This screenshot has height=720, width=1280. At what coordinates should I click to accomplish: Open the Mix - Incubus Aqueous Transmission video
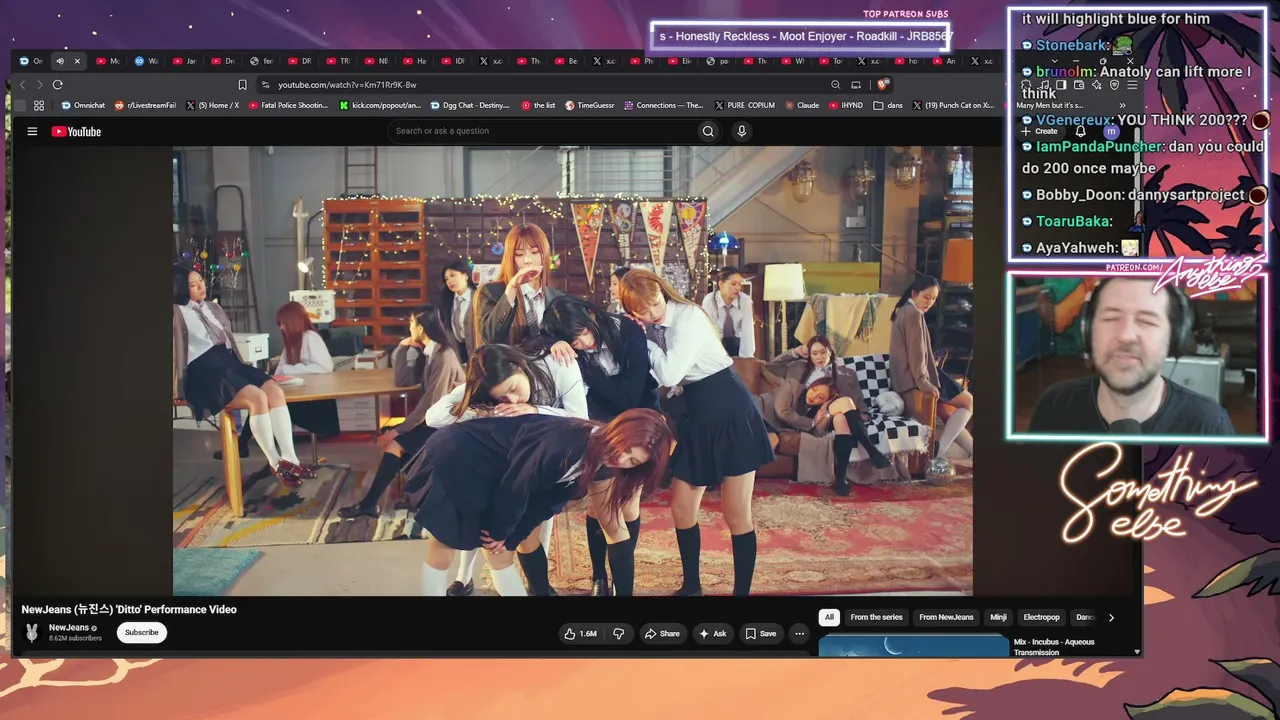click(x=1054, y=647)
